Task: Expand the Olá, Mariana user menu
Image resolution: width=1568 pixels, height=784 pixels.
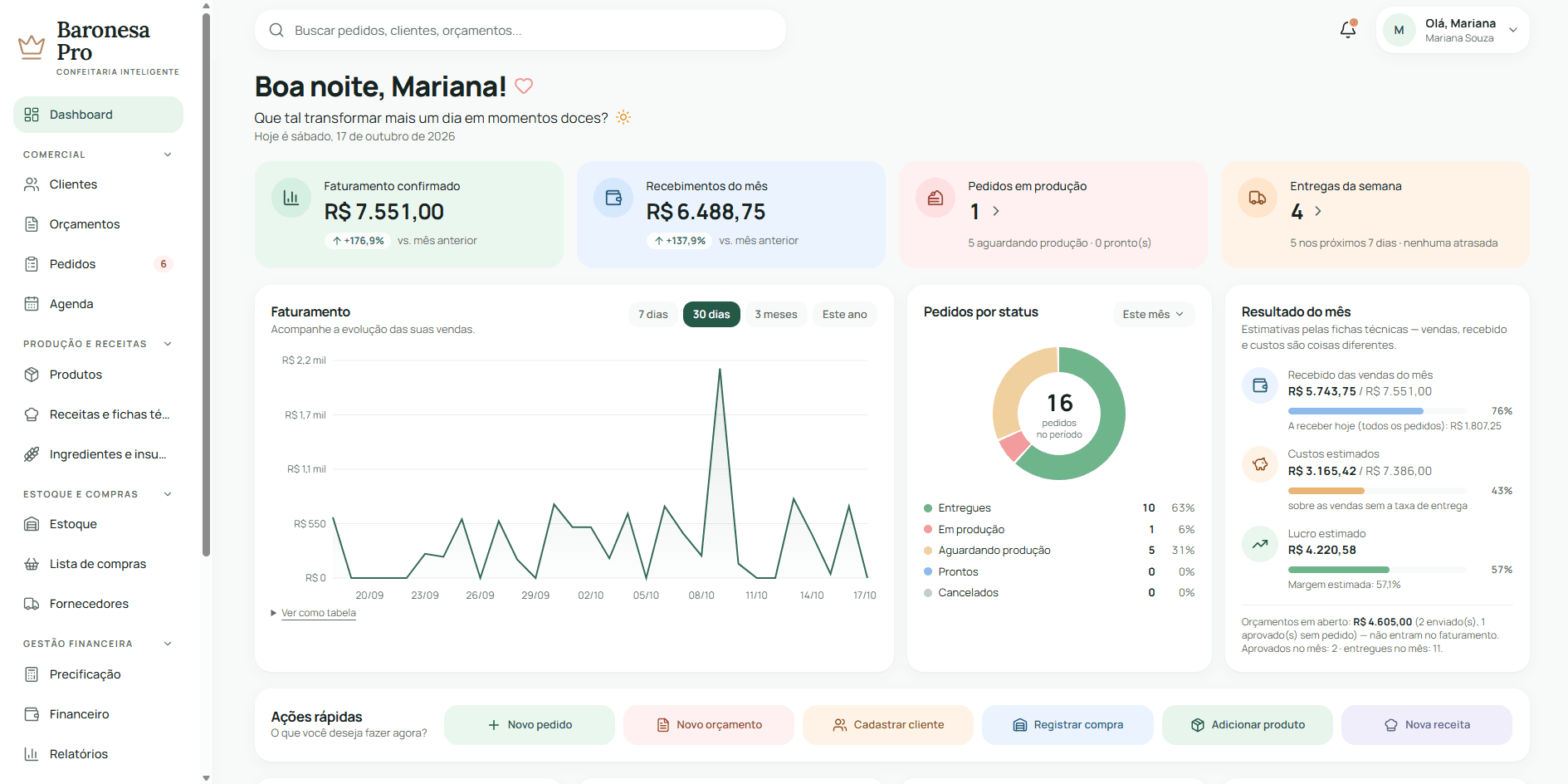Action: coord(1453,30)
